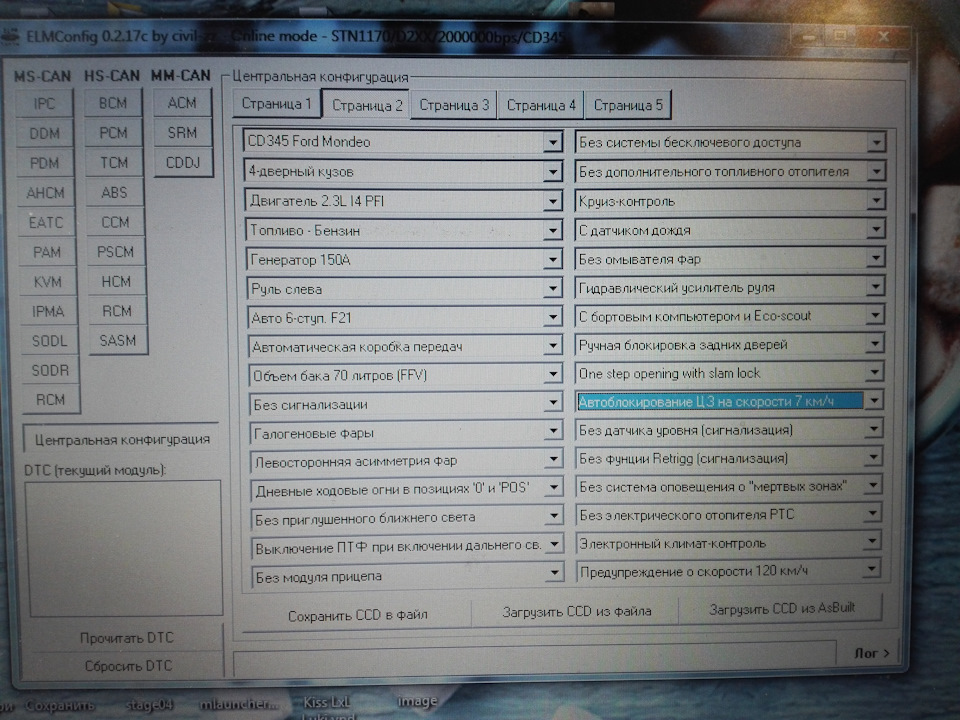The height and width of the screenshot is (720, 960).
Task: Switch to Страница 3 tab
Action: tap(454, 105)
